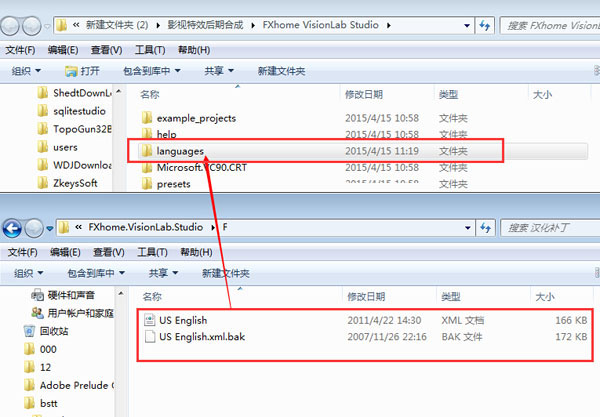600x417 pixels.
Task: Open 包含到库中 dropdown in upper window
Action: pos(152,71)
